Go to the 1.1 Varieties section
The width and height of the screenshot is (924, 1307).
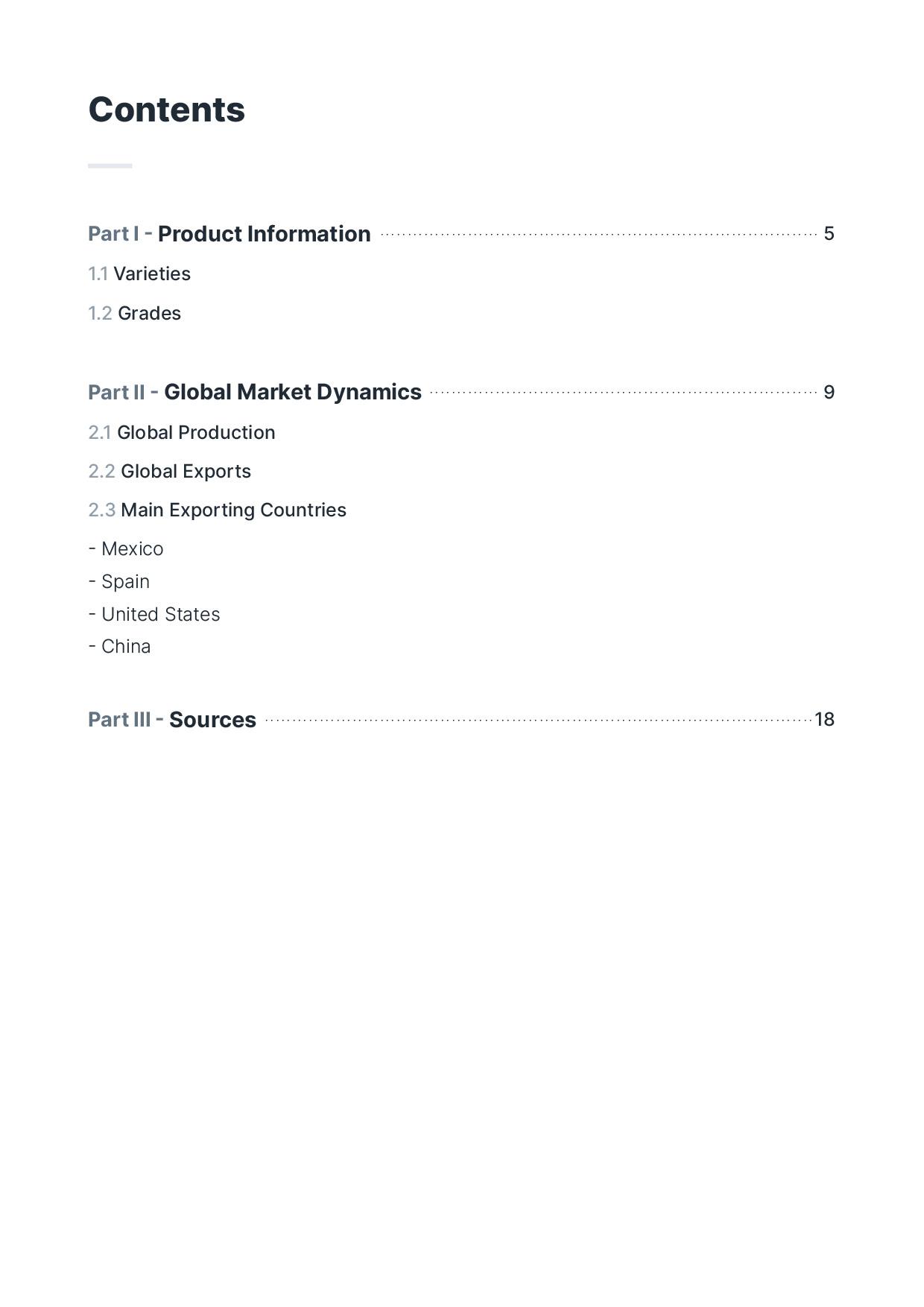tap(139, 274)
